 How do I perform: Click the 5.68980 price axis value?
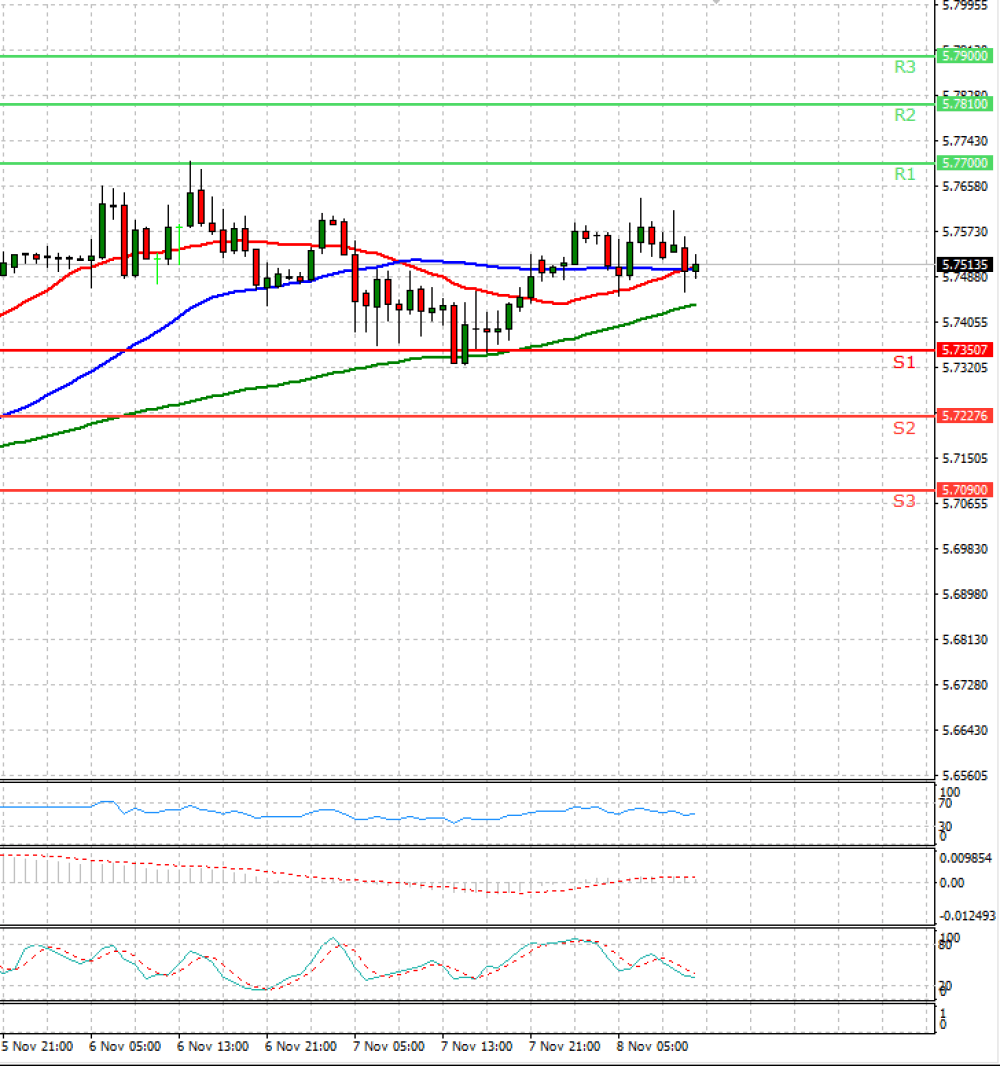965,594
